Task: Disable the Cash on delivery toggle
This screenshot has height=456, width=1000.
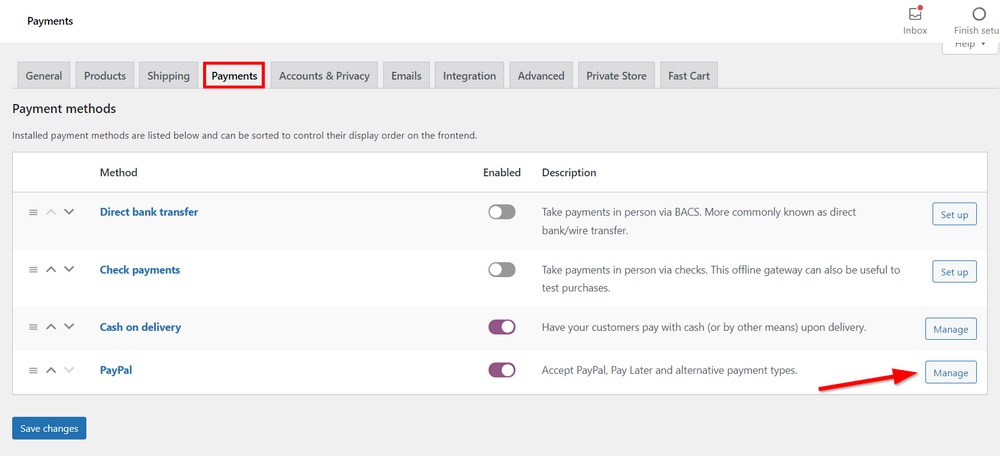Action: (501, 327)
